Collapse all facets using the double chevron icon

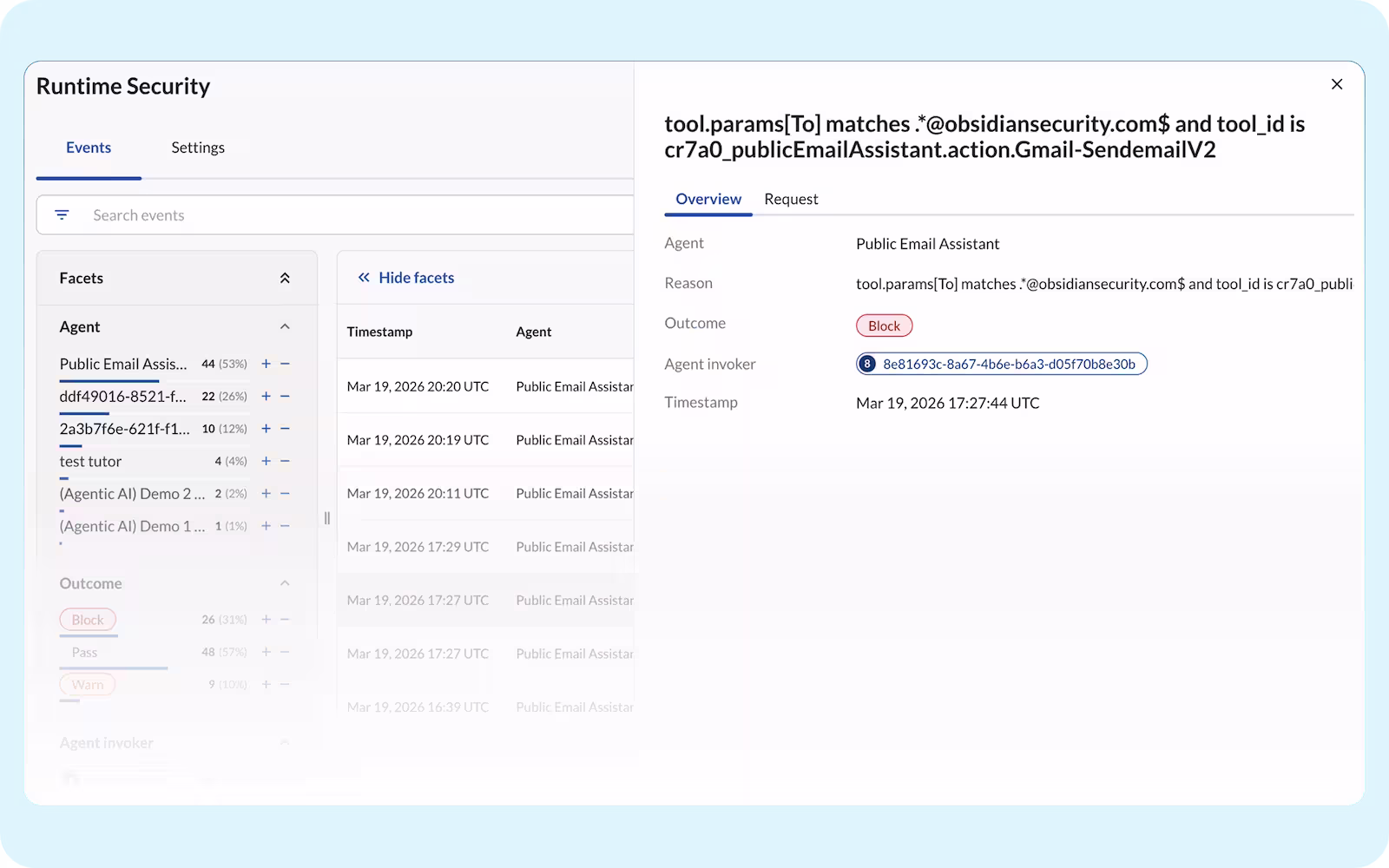click(x=285, y=277)
